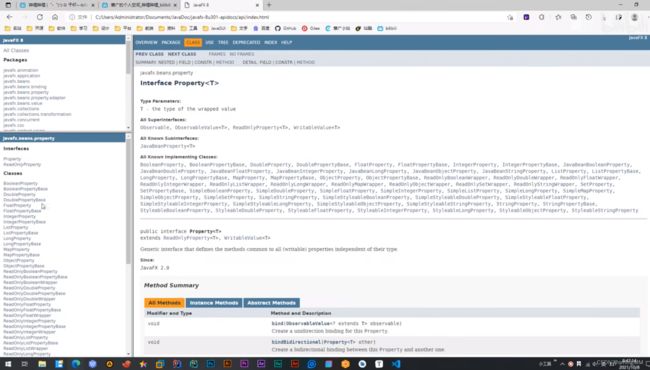Open bind method link in summary table
Image resolution: width=650 pixels, height=370 pixels.
point(277,324)
